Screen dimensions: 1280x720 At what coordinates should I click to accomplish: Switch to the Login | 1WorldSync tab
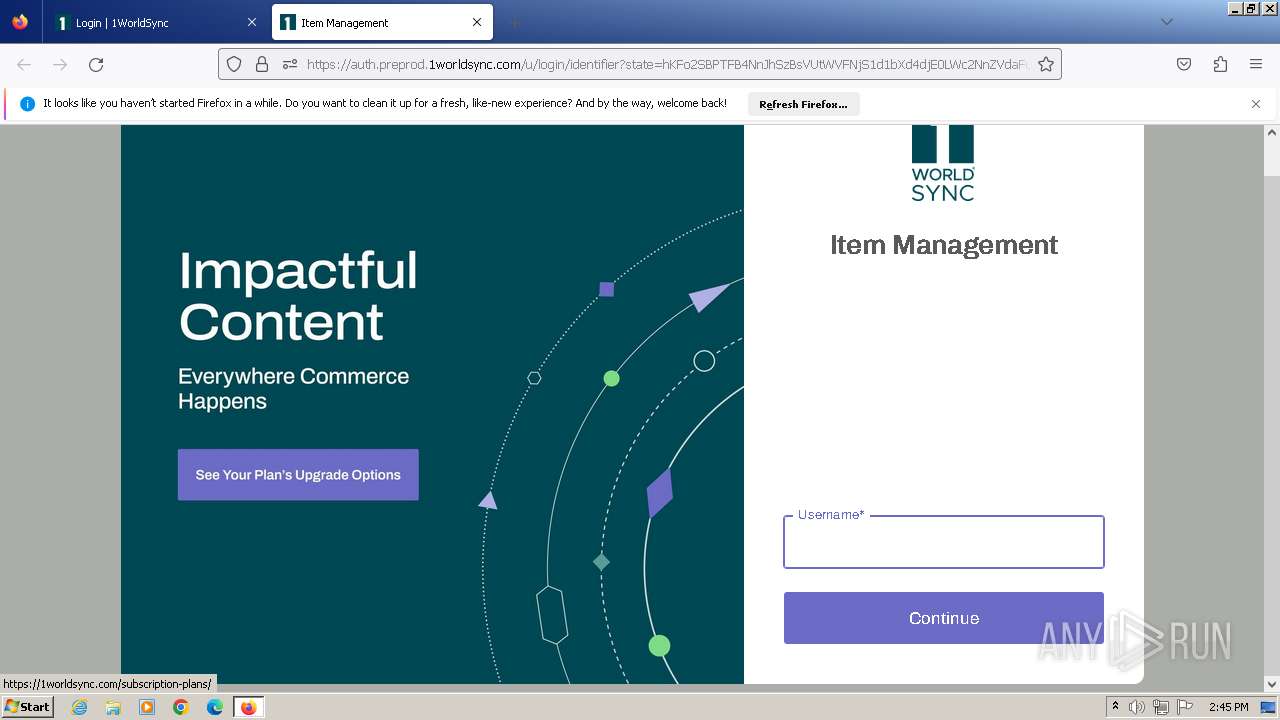point(157,22)
